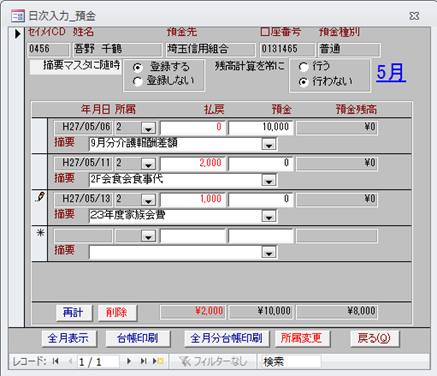
Task: Click the フィルターなし filter indicator
Action: pyautogui.click(x=213, y=361)
